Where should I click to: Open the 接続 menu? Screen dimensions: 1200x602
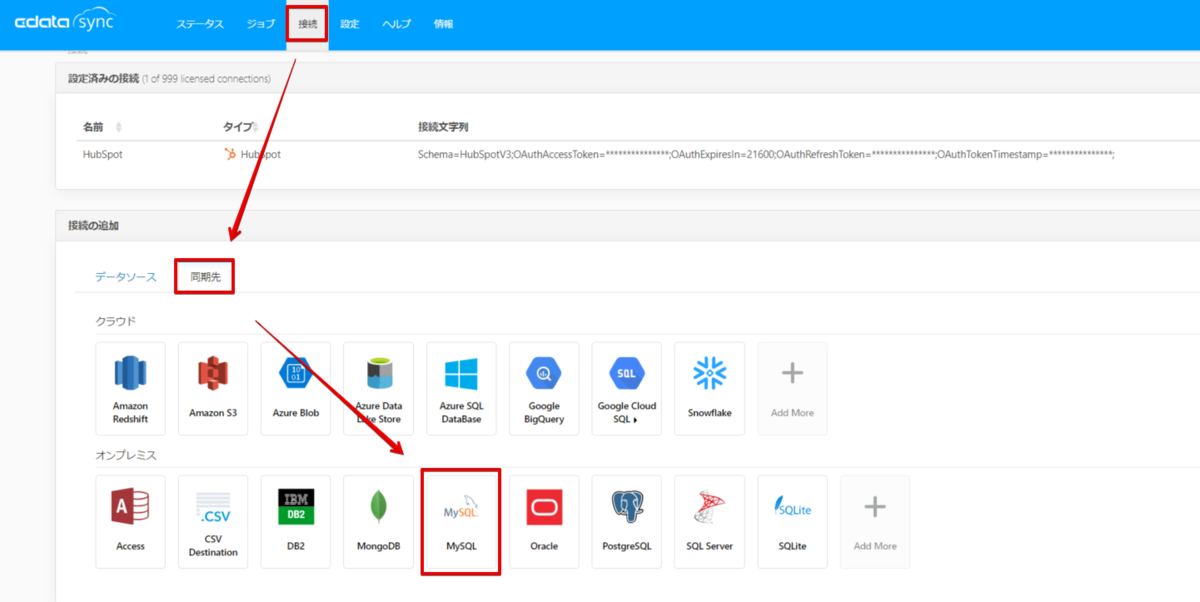(x=307, y=24)
